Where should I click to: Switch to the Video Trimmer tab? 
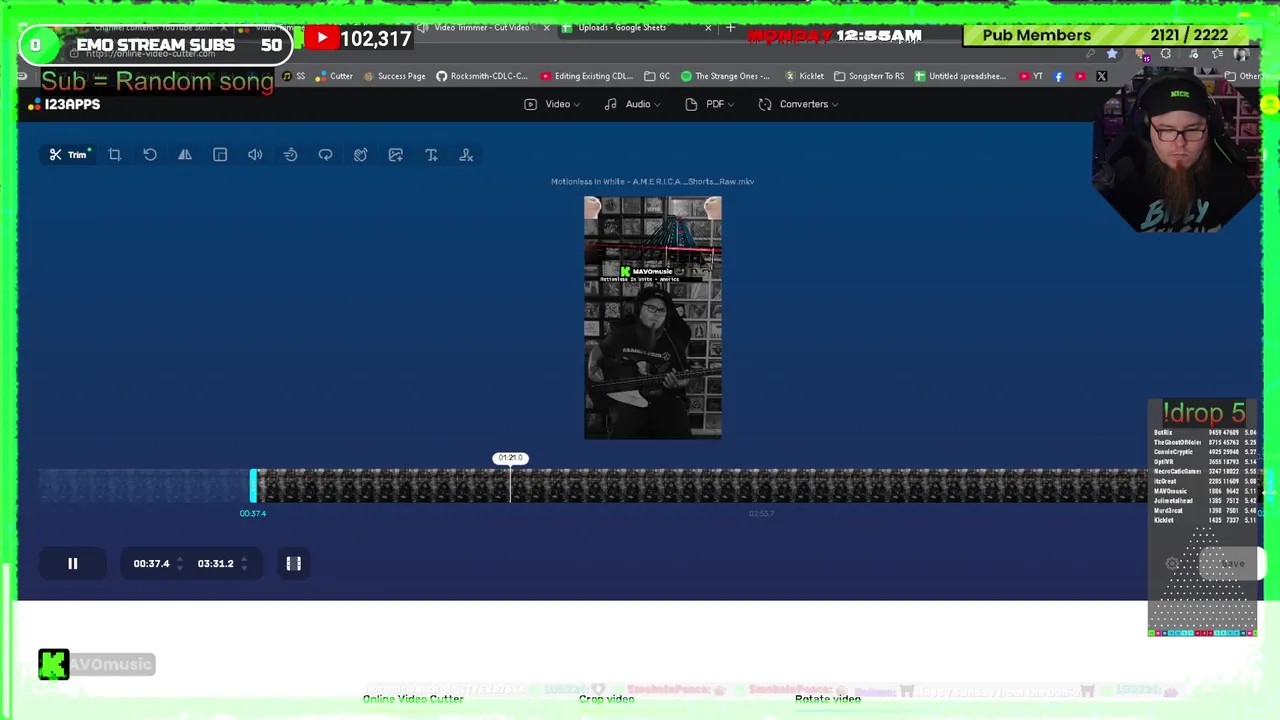tap(482, 28)
